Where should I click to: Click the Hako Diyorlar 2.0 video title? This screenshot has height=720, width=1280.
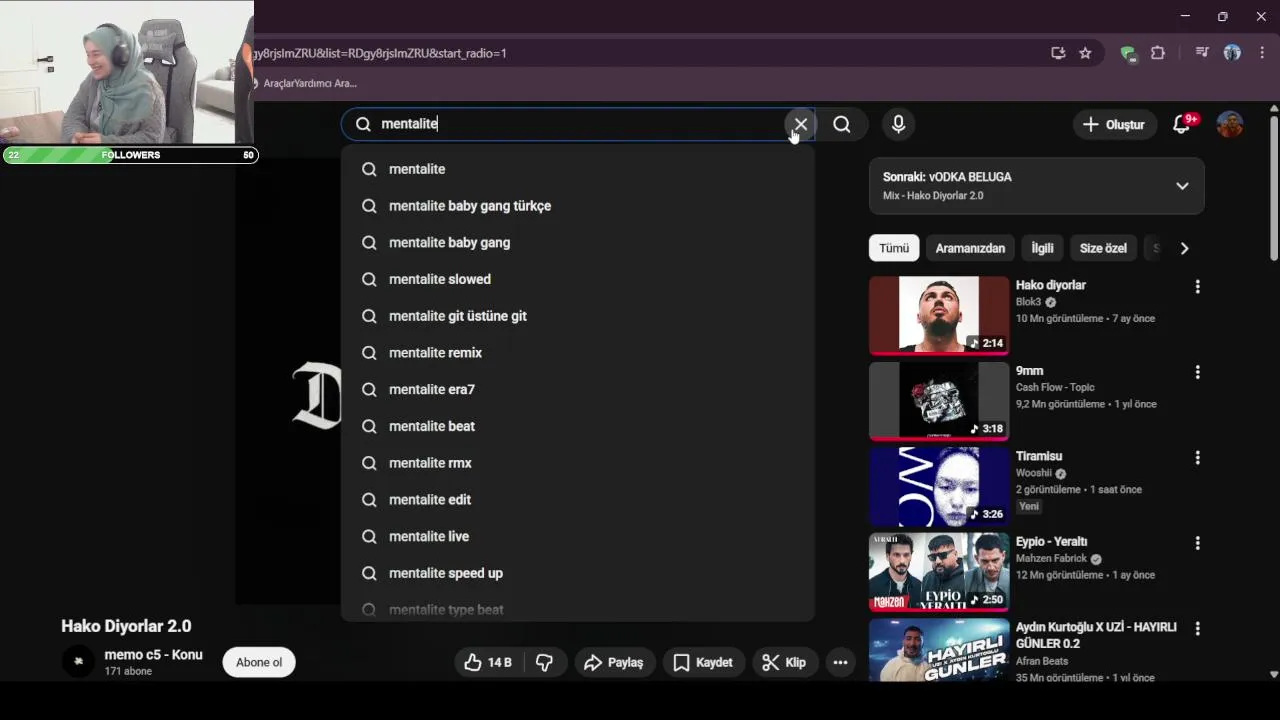click(x=126, y=626)
